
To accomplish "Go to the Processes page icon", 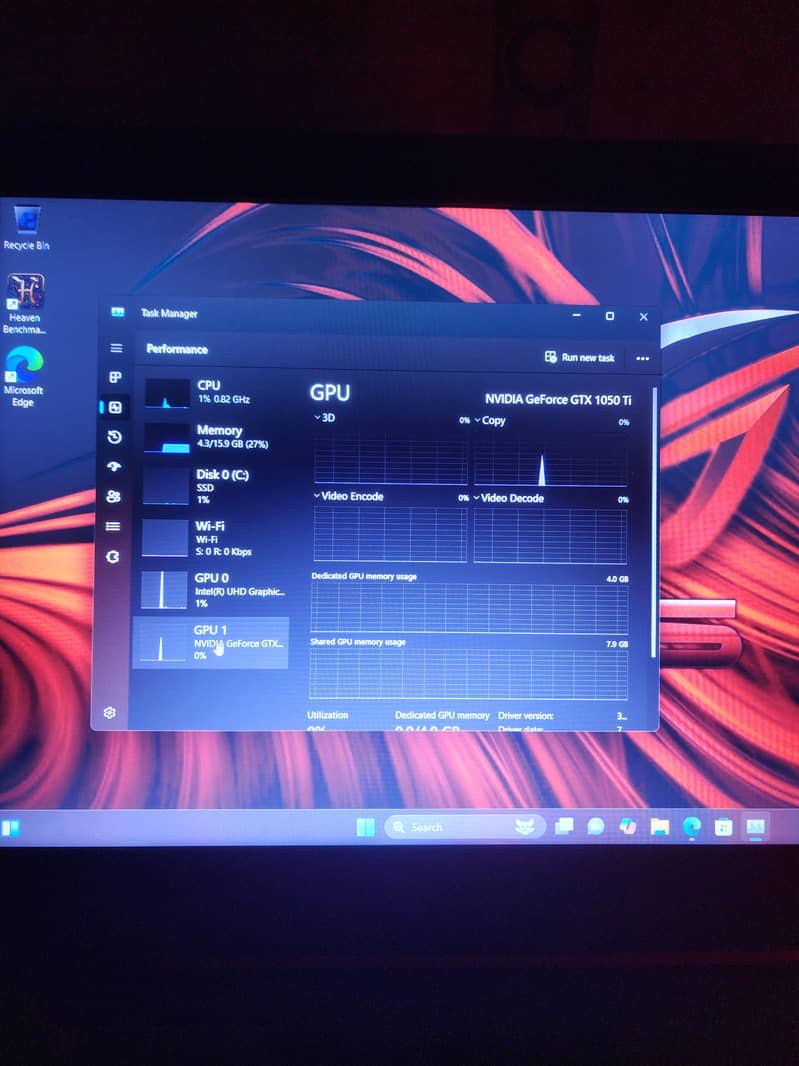I will tap(115, 378).
